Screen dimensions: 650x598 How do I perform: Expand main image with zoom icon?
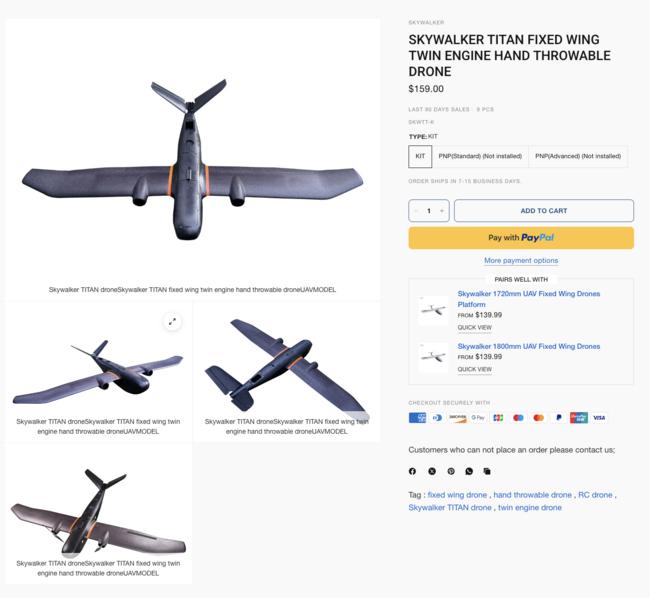point(173,321)
